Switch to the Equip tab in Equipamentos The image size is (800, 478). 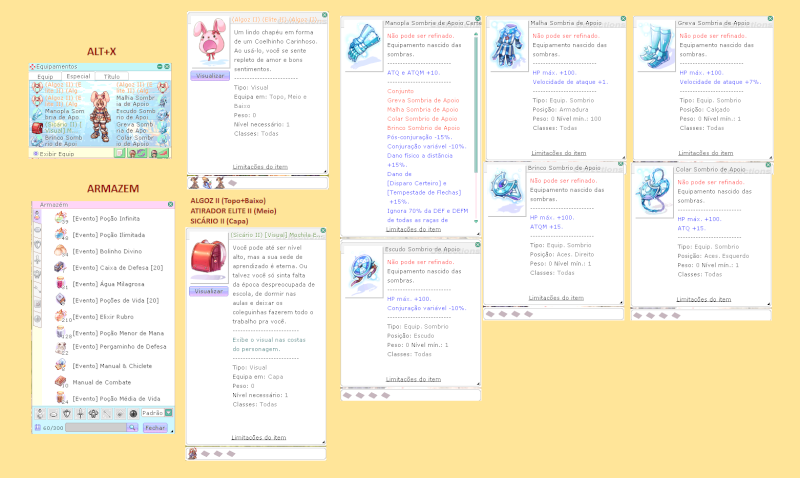coord(45,77)
